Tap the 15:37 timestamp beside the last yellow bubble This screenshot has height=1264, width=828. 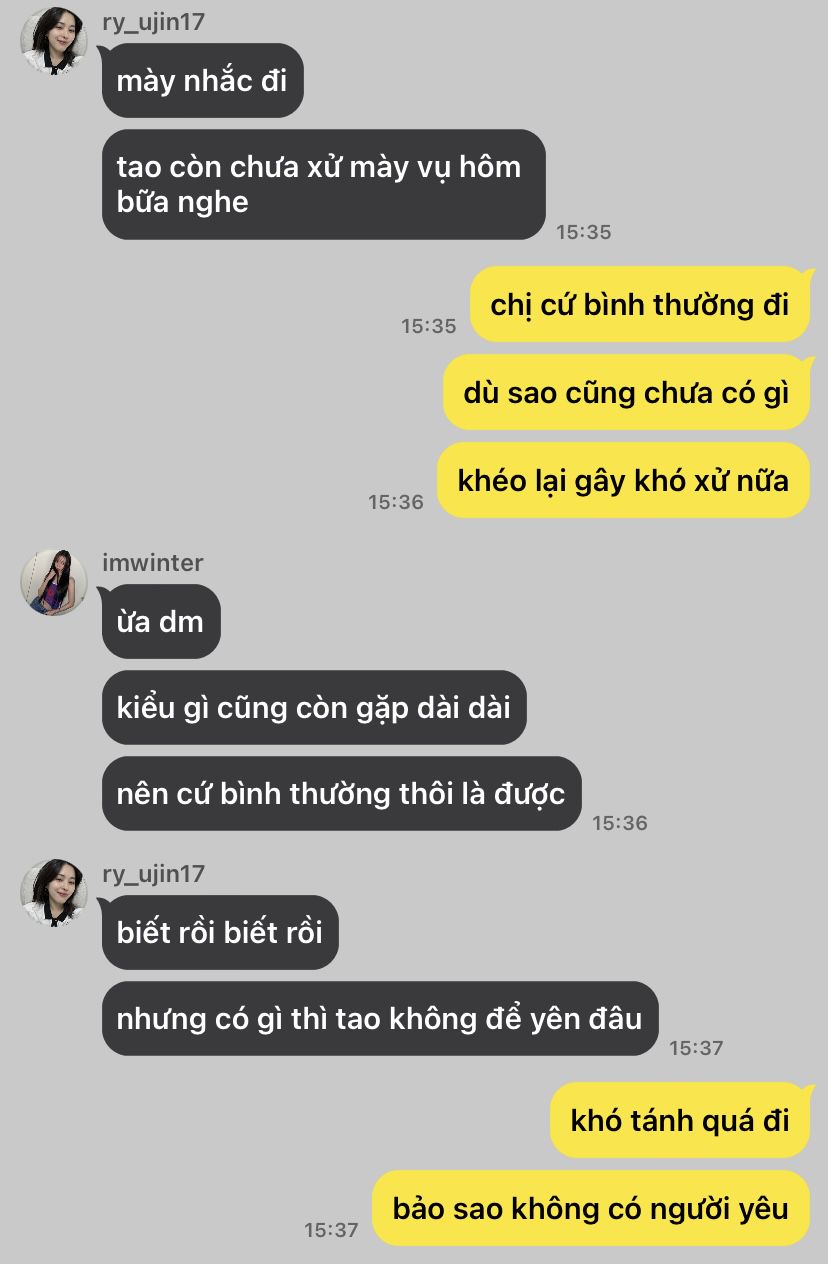(331, 1230)
